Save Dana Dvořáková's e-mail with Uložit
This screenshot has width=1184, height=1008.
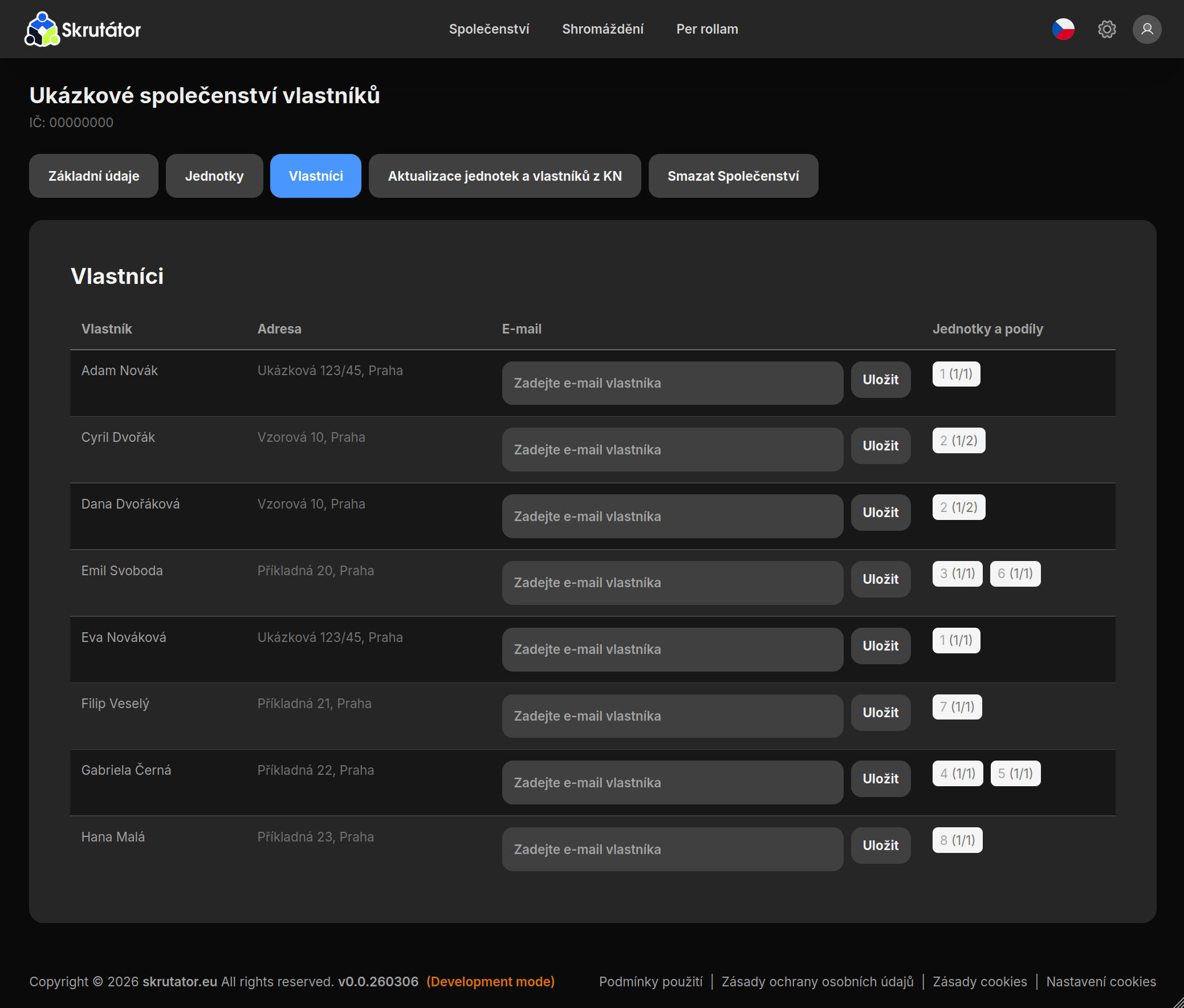pyautogui.click(x=881, y=513)
